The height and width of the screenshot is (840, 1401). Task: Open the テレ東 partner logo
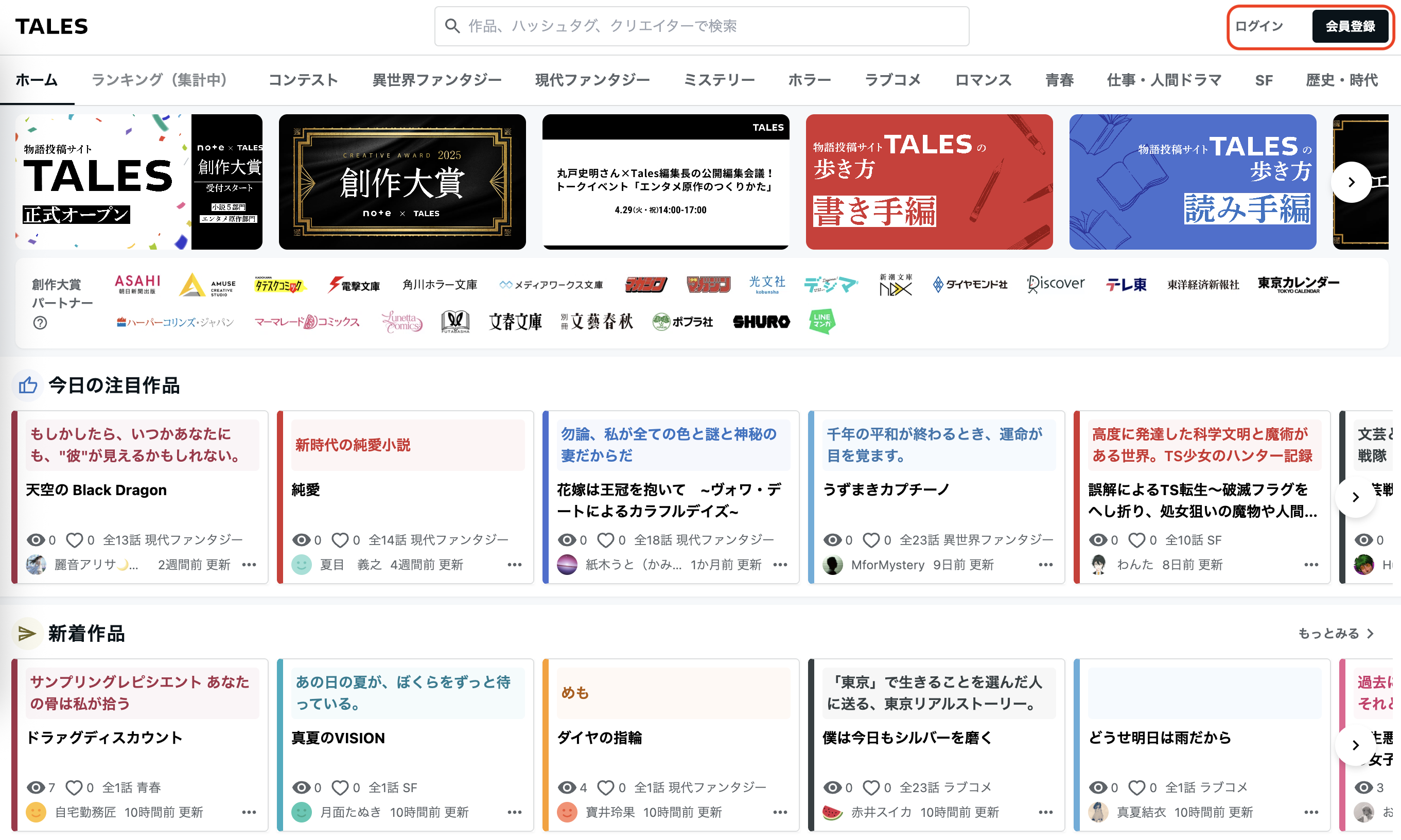(x=1126, y=284)
